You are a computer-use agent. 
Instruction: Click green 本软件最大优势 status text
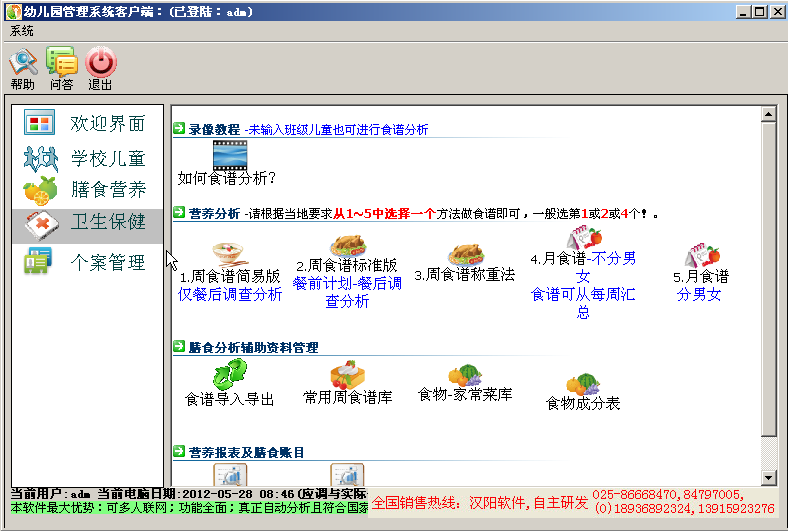click(x=189, y=507)
